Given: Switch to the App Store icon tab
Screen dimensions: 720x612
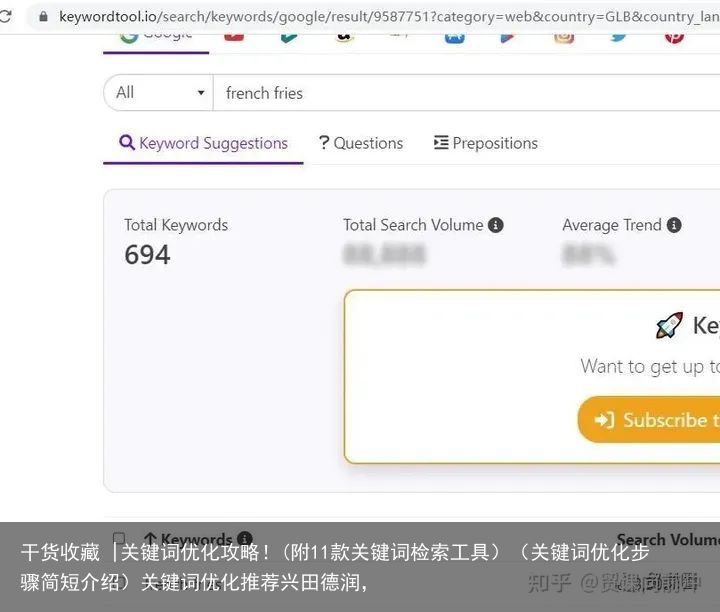Looking at the screenshot, I should point(454,38).
